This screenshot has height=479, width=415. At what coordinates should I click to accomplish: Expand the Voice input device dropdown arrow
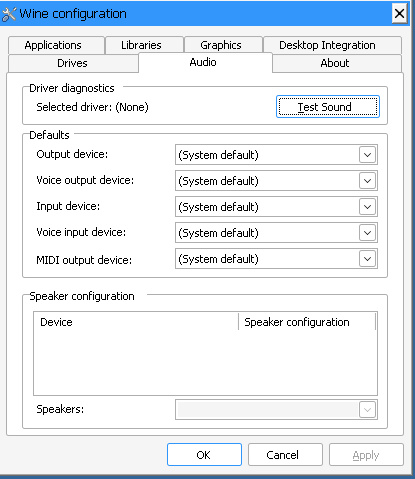tap(367, 233)
